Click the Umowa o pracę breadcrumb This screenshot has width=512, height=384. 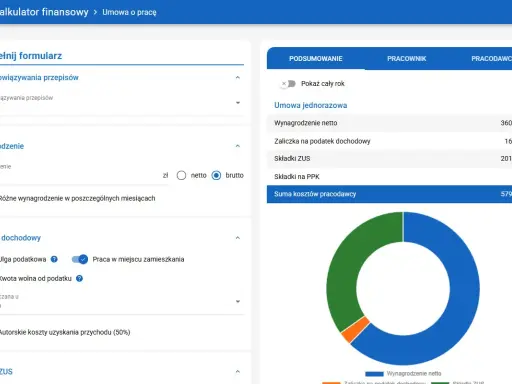[x=129, y=12]
